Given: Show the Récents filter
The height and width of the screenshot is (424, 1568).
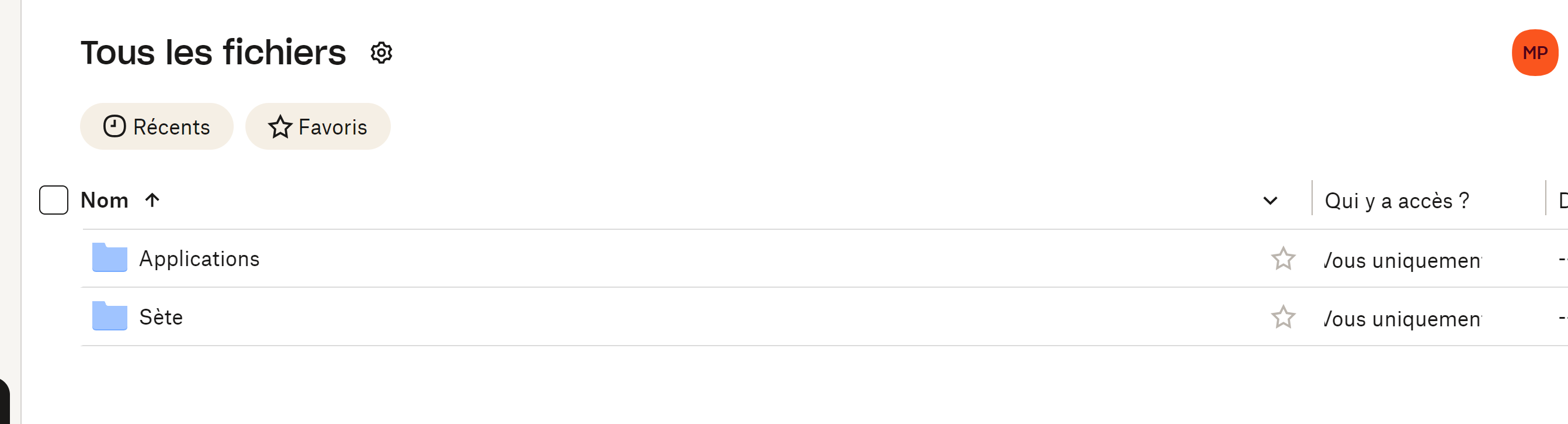Looking at the screenshot, I should 157,127.
